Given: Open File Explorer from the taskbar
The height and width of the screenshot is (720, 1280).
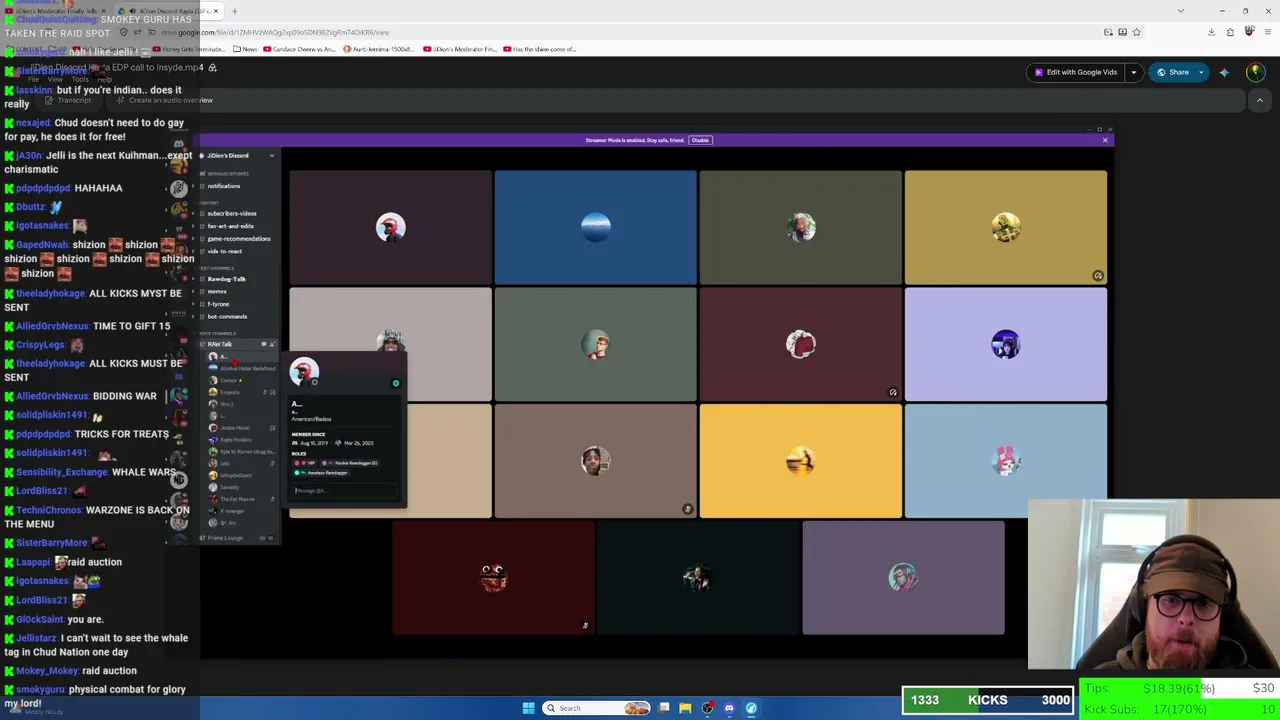Looking at the screenshot, I should click(x=685, y=708).
